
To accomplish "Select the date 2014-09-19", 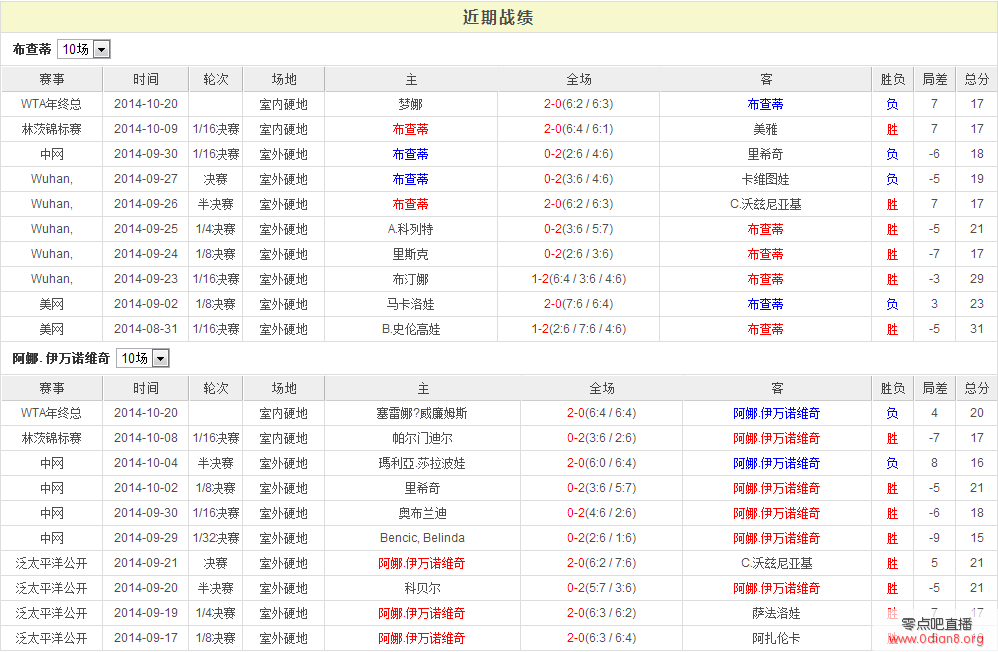I will point(146,613).
